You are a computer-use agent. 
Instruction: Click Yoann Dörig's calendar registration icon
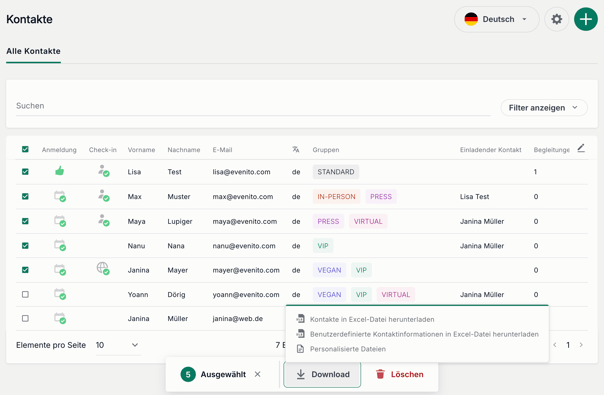pos(60,294)
